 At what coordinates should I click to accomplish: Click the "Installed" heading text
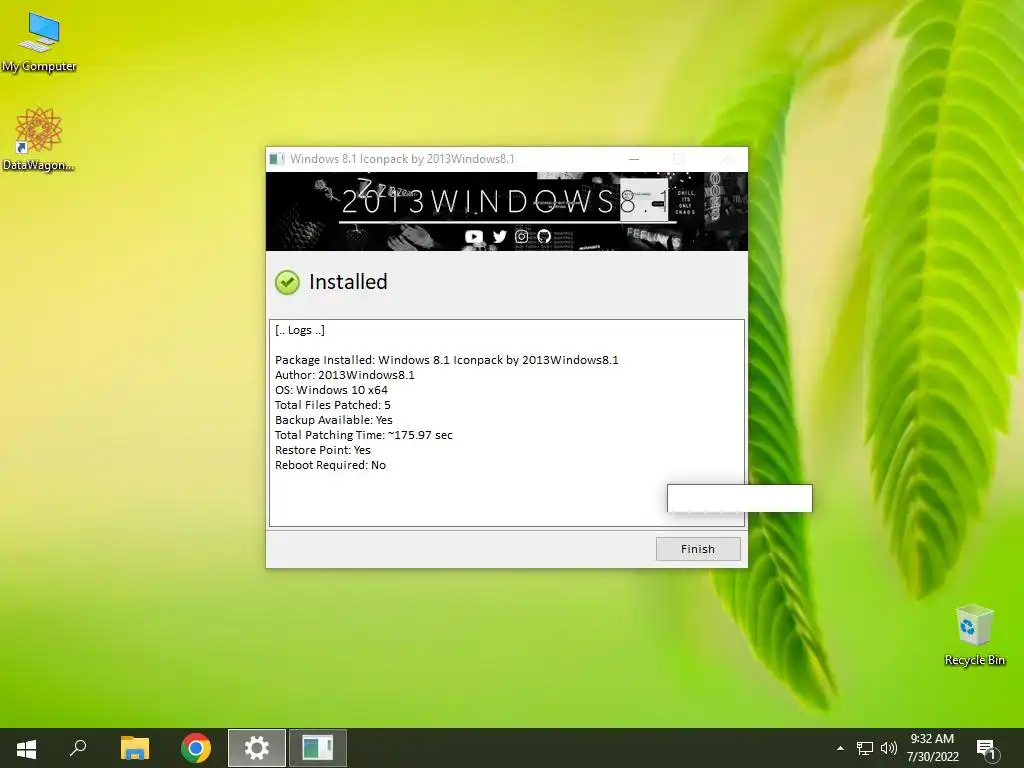coord(348,282)
